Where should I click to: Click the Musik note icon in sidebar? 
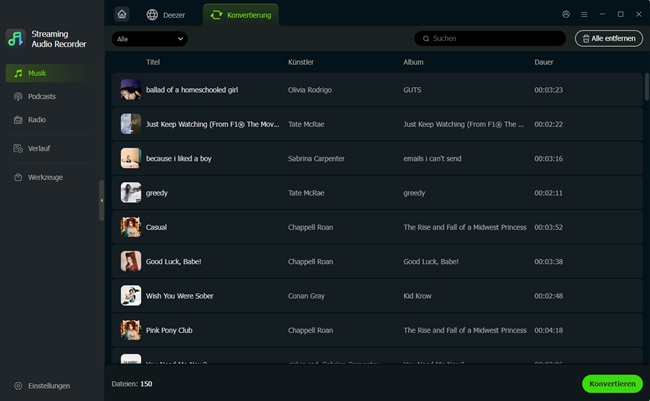(18, 73)
